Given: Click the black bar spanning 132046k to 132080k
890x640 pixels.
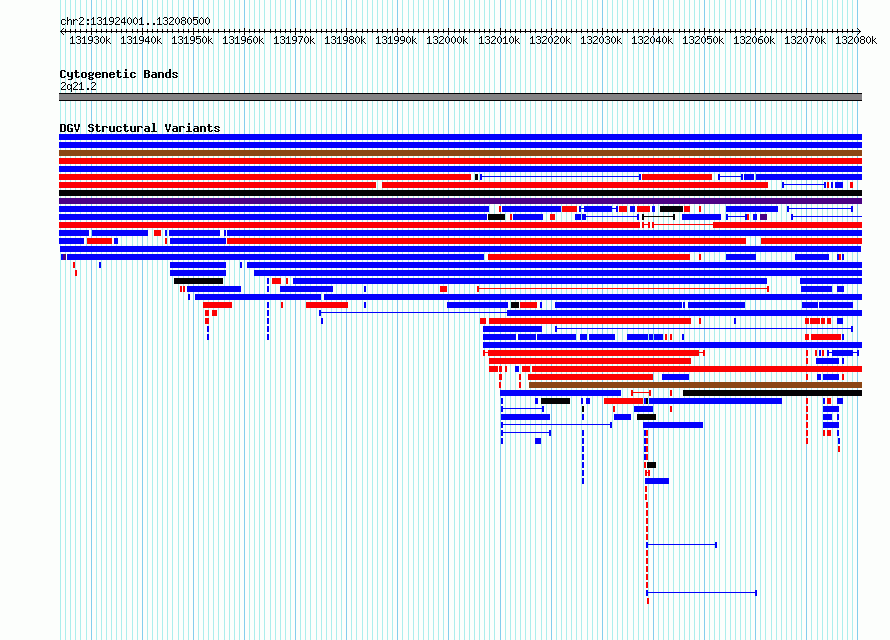Looking at the screenshot, I should [x=773, y=393].
